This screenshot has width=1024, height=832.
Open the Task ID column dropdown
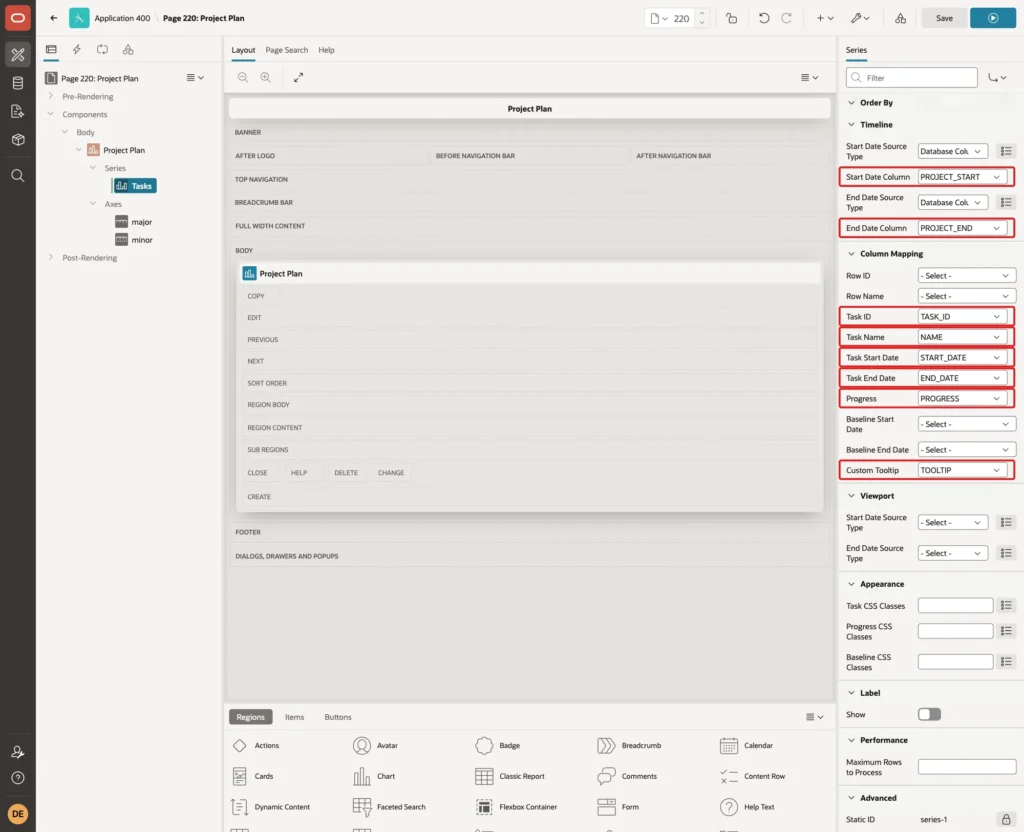coord(961,317)
